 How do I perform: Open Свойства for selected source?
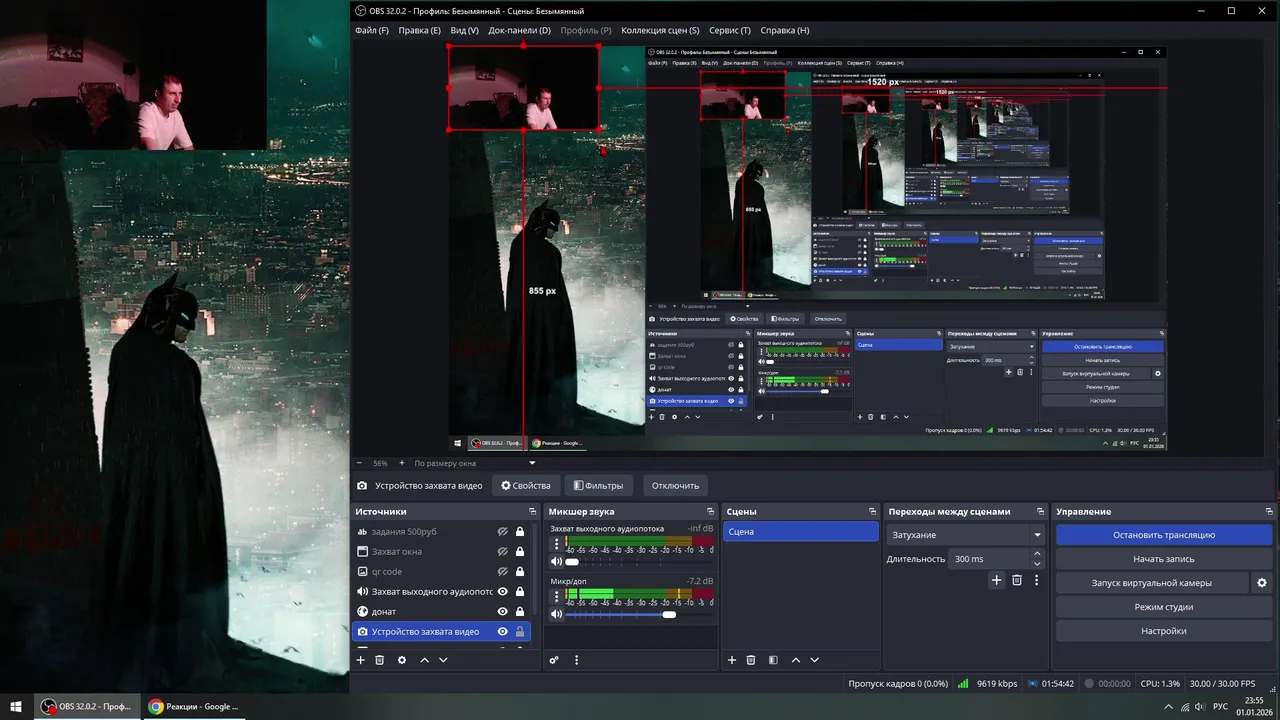pos(526,486)
